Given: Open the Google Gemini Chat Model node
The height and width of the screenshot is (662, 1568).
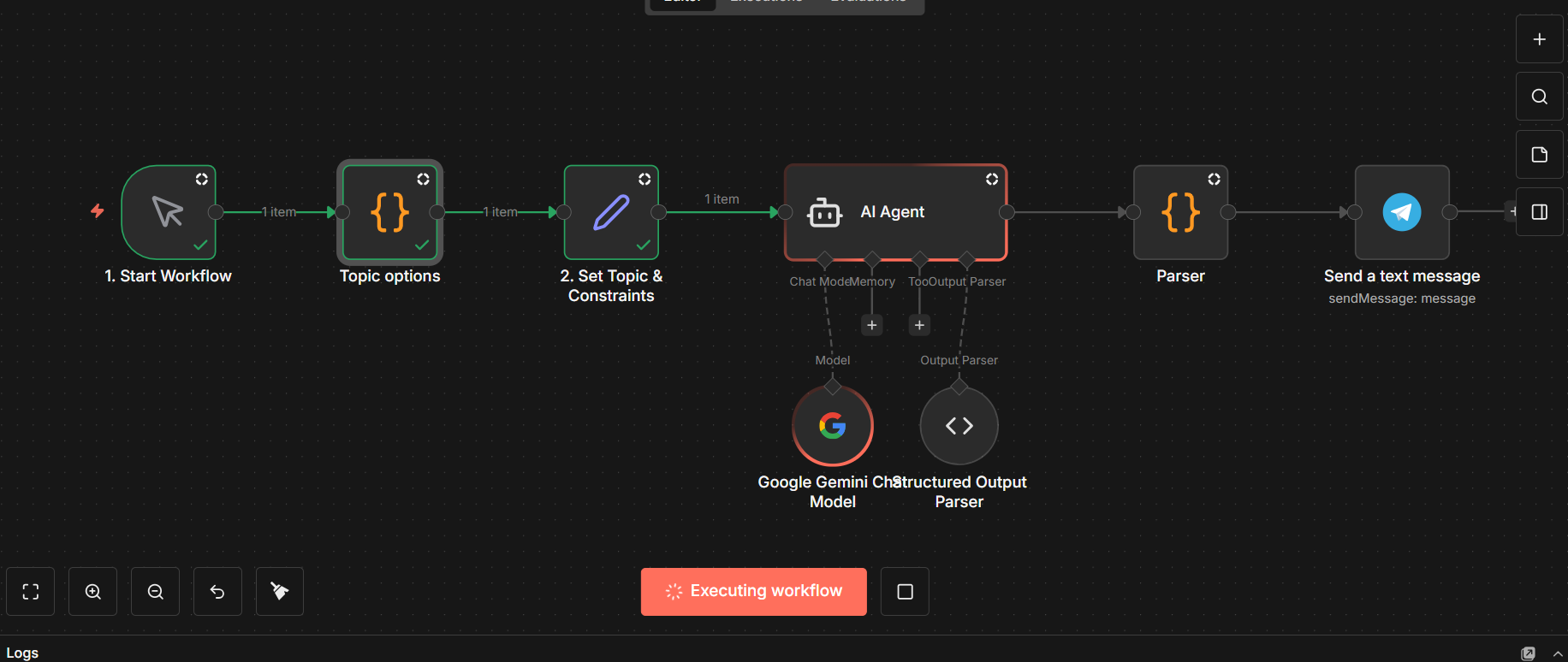Looking at the screenshot, I should click(833, 426).
